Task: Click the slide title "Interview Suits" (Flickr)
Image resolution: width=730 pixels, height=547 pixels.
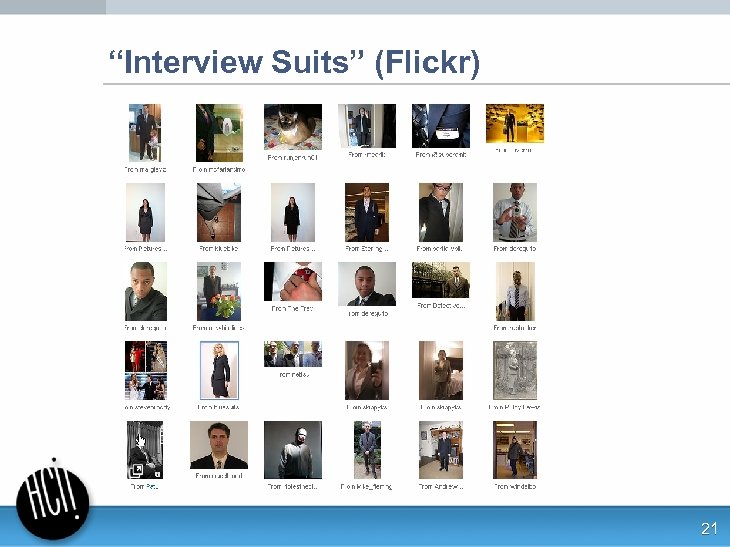Action: coord(294,62)
